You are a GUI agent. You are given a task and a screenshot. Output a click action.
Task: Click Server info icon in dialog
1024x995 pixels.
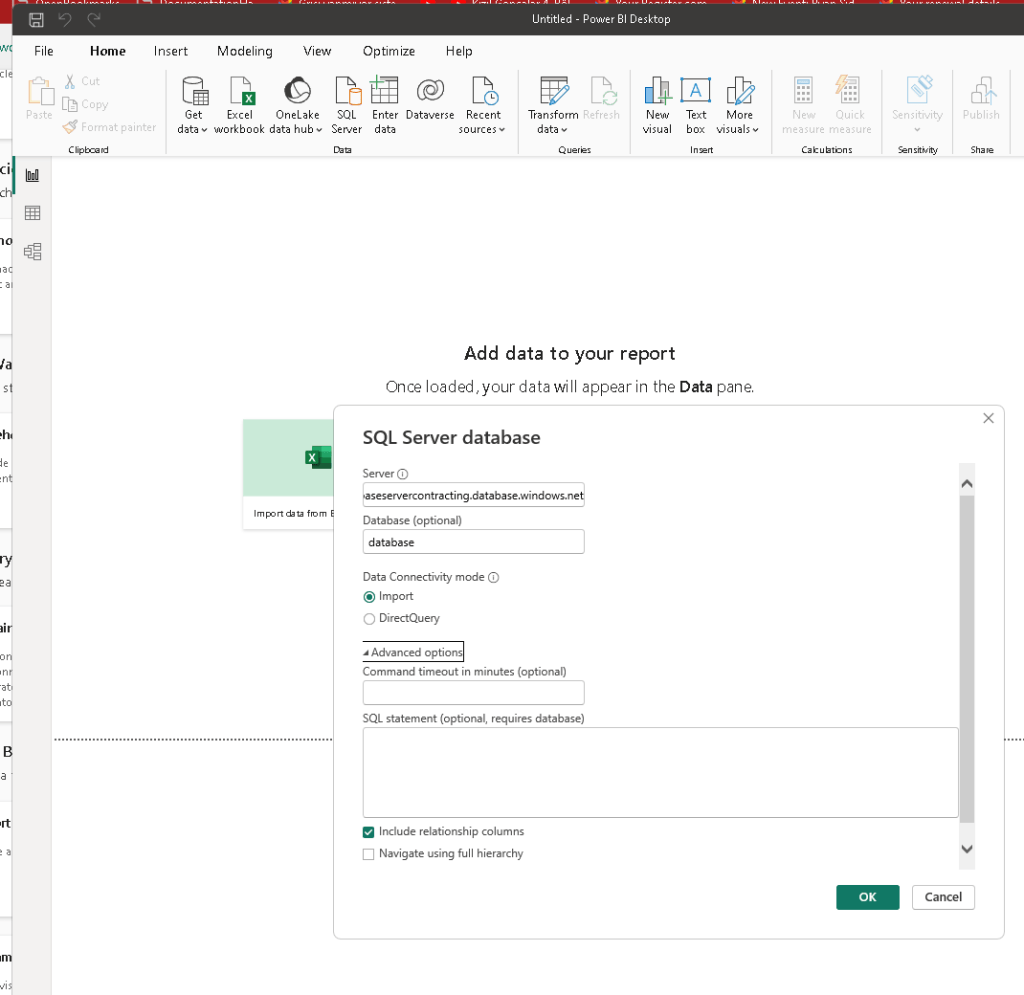[403, 474]
